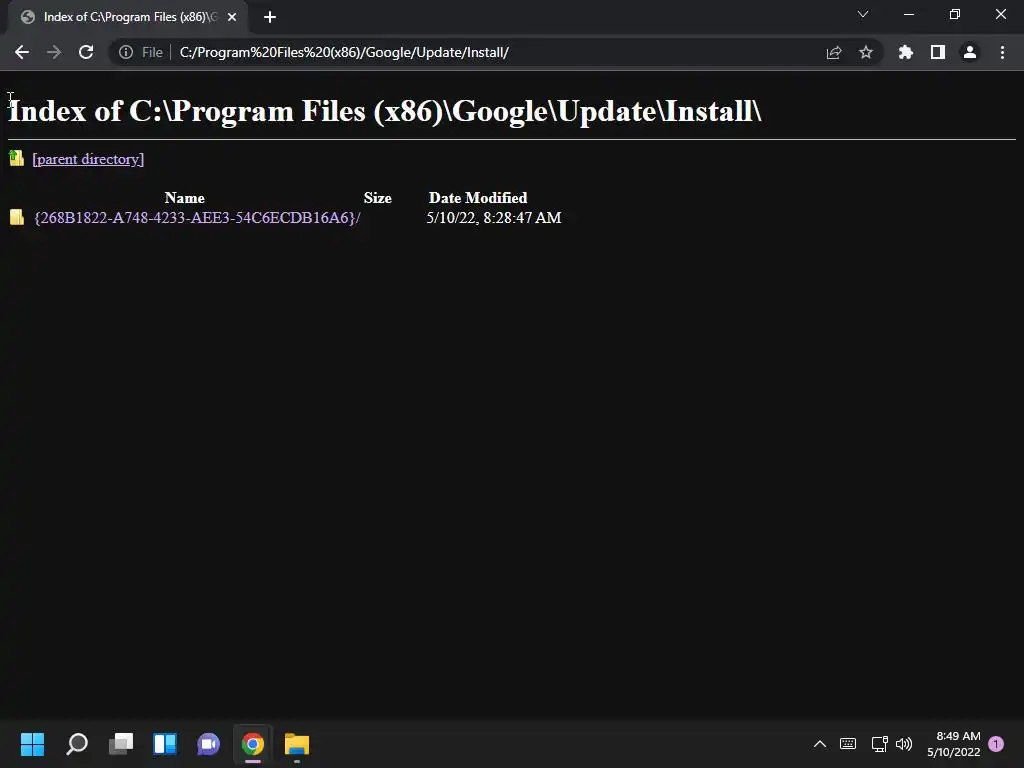The image size is (1024, 768).
Task: Toggle the browser side panel
Action: 938,52
